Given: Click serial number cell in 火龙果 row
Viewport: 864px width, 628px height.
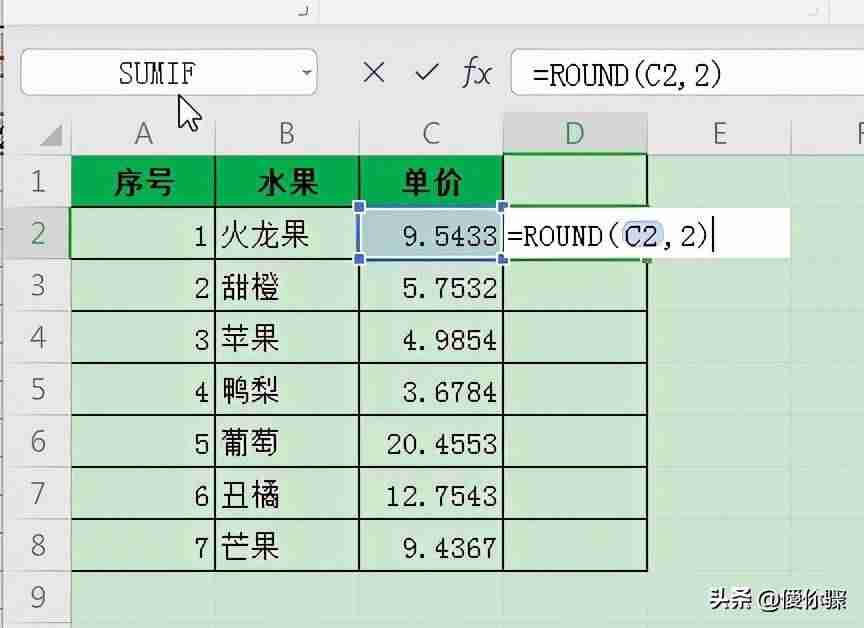Looking at the screenshot, I should click(x=143, y=233).
